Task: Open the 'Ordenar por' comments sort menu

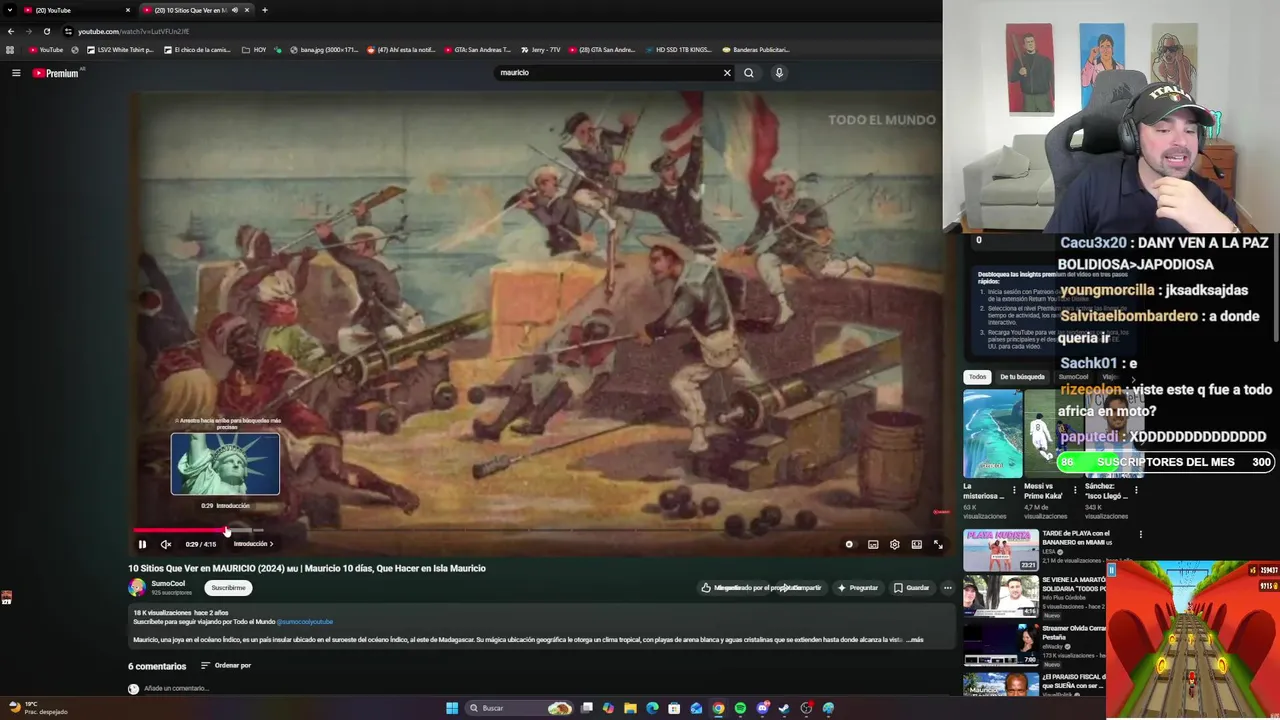Action: 226,666
